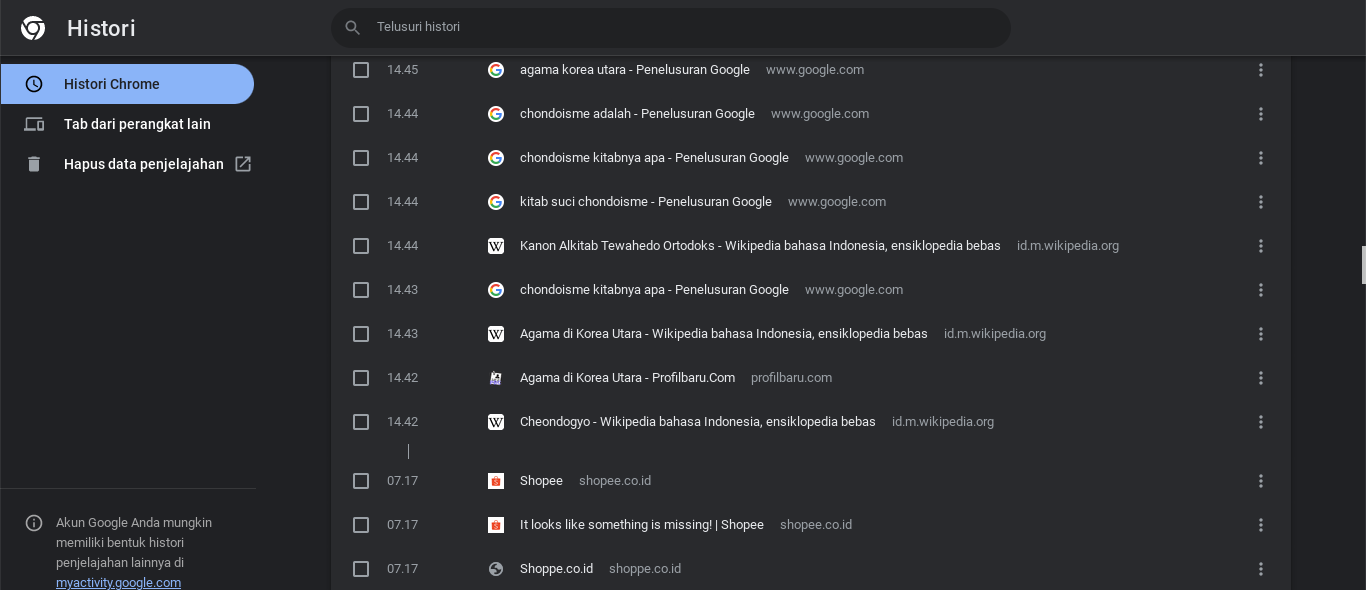The width and height of the screenshot is (1366, 590).
Task: Open the myactivity.google.com link
Action: (118, 582)
